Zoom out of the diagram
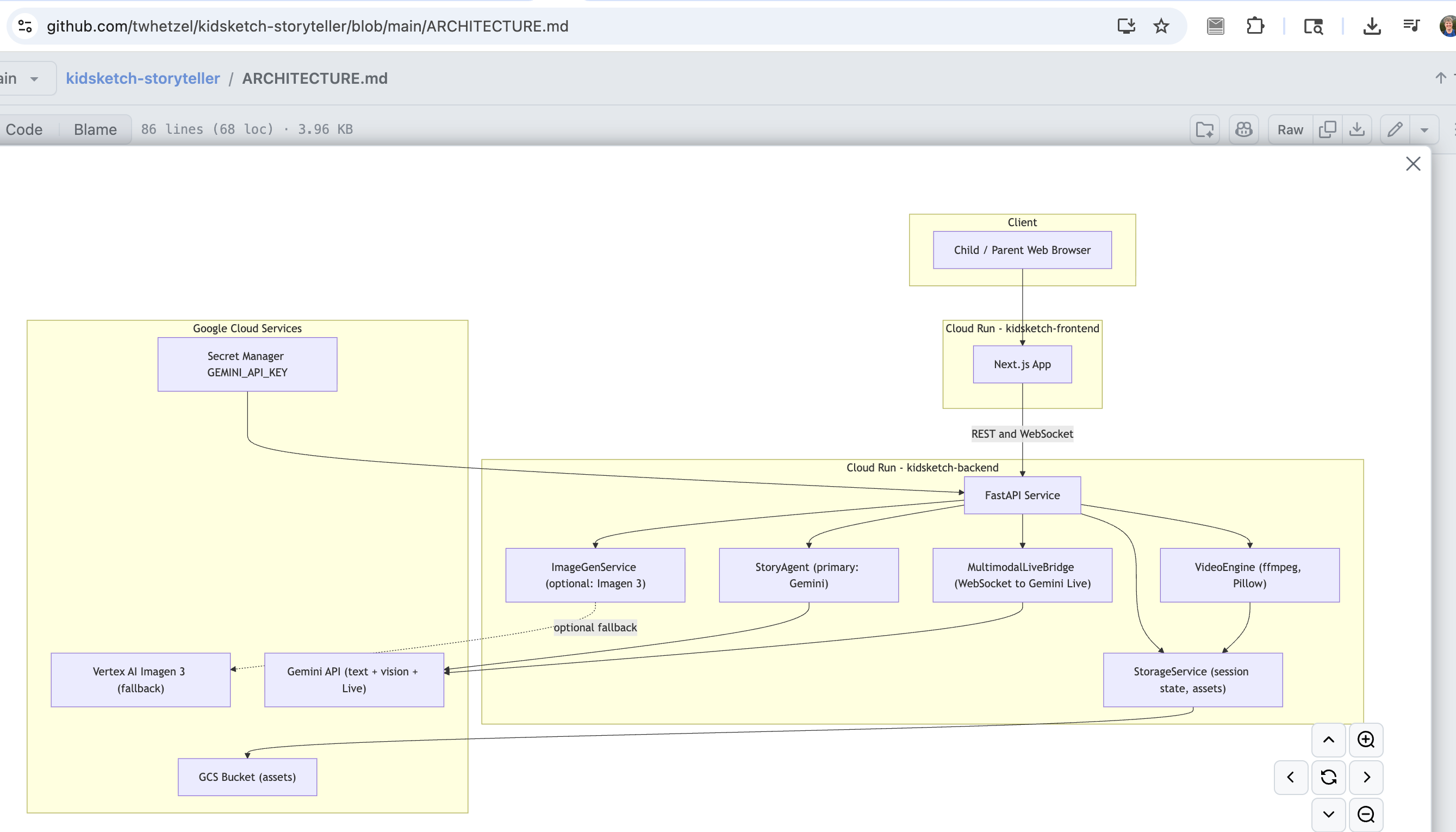Image resolution: width=1456 pixels, height=832 pixels. (x=1366, y=814)
